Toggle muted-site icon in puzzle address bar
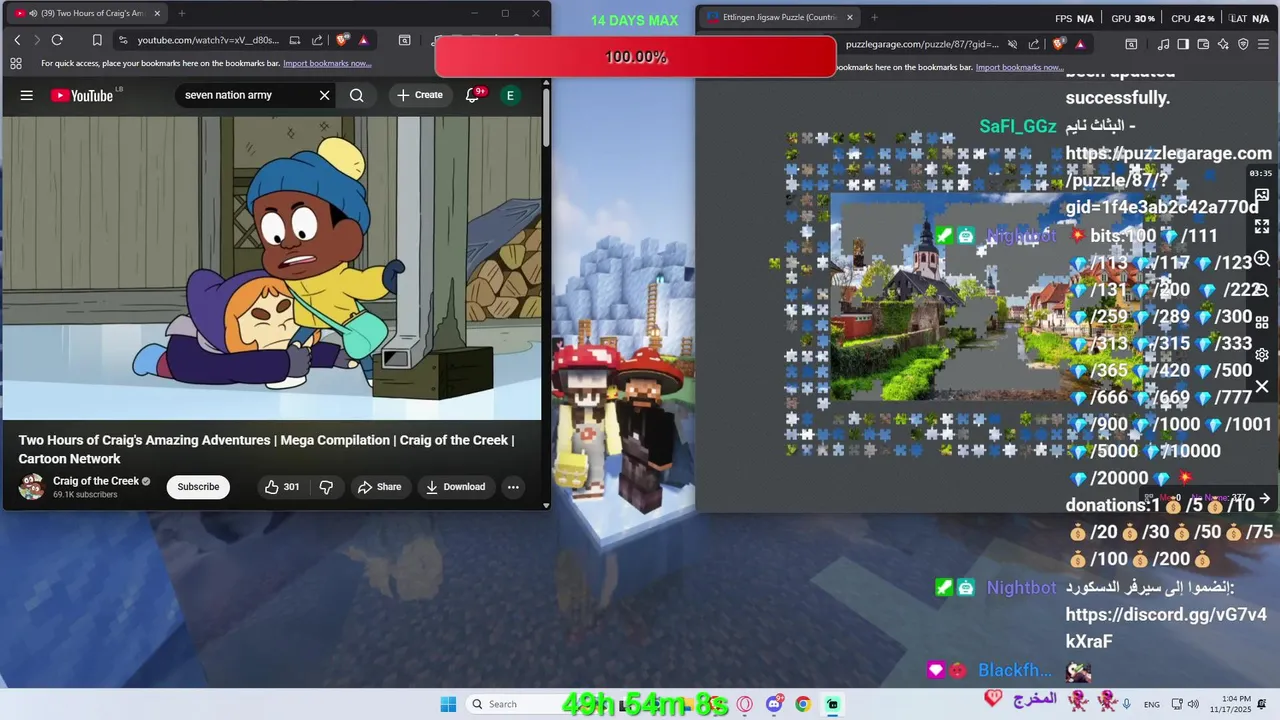The image size is (1280, 720). (x=1012, y=44)
